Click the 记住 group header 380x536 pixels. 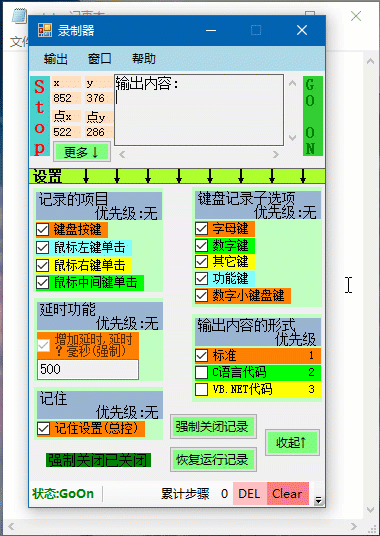(100, 405)
